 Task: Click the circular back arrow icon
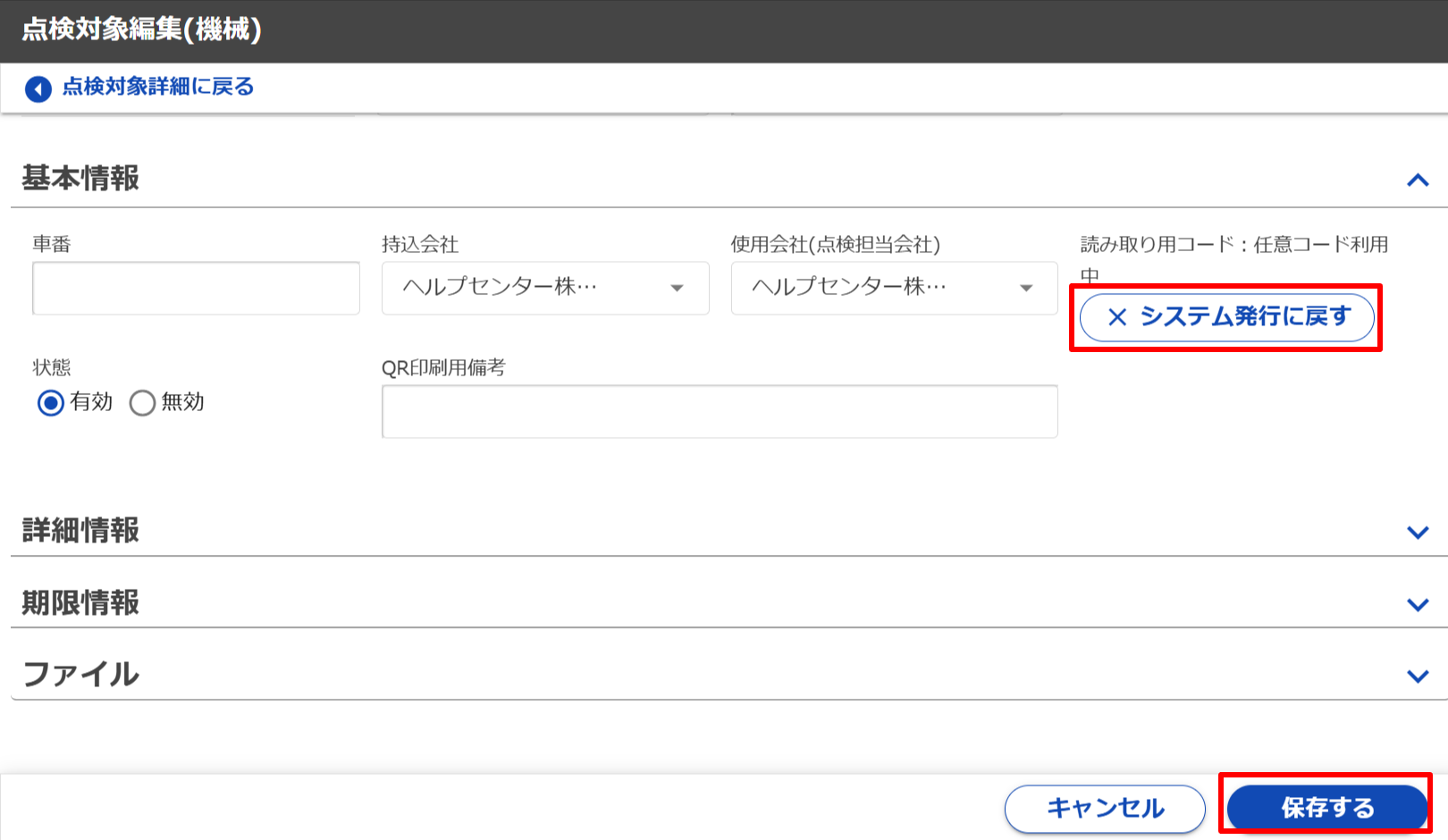tap(38, 88)
